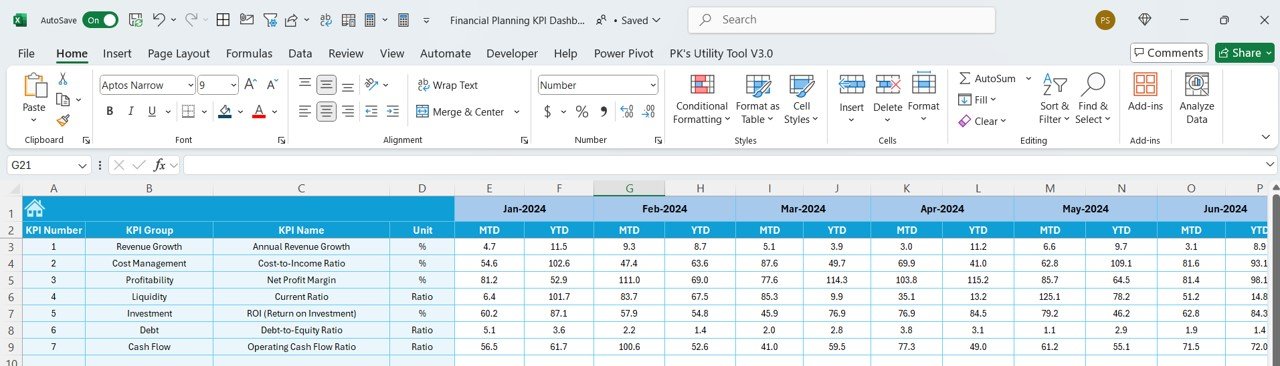Screen dimensions: 1280x366
Task: Switch to the Data tab
Action: point(300,54)
